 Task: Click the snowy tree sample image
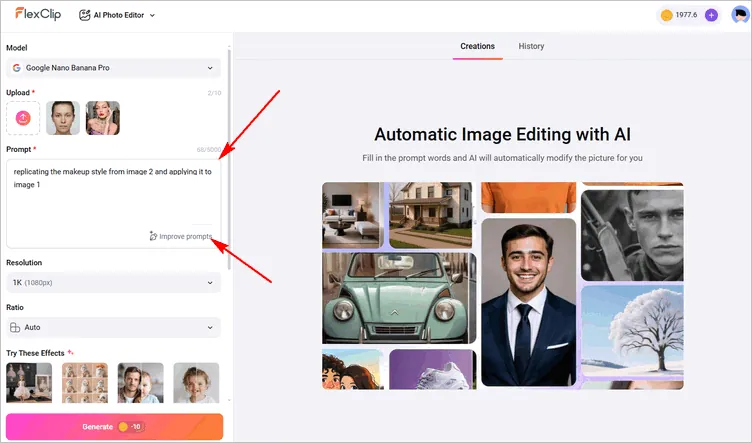pos(632,331)
